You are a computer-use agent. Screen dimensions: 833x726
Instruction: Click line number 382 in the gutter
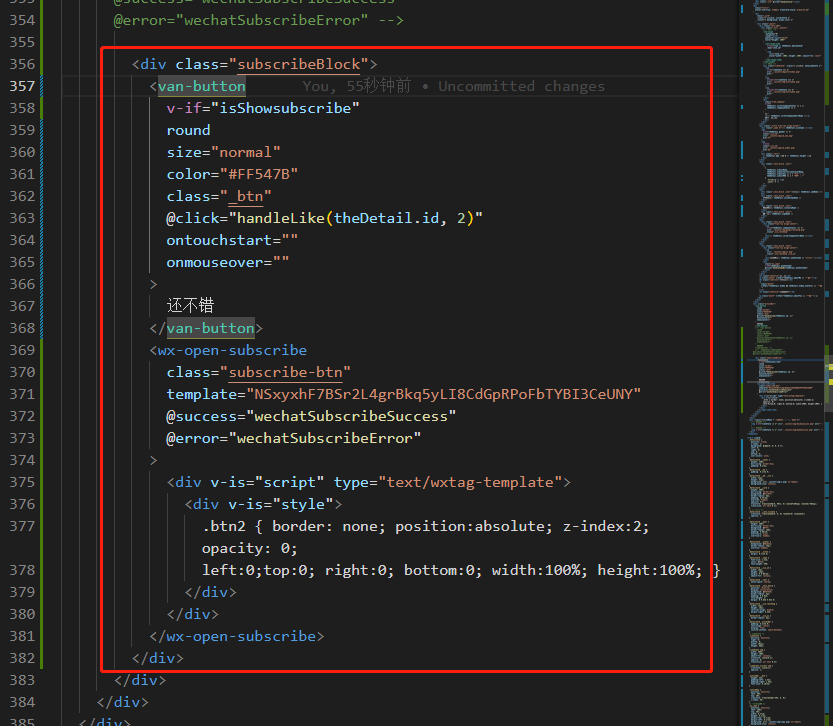[22, 659]
